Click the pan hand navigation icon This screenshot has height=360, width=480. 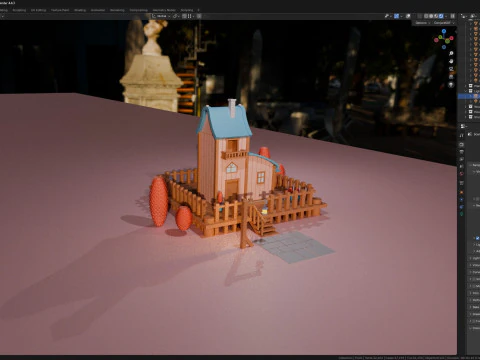click(x=451, y=61)
